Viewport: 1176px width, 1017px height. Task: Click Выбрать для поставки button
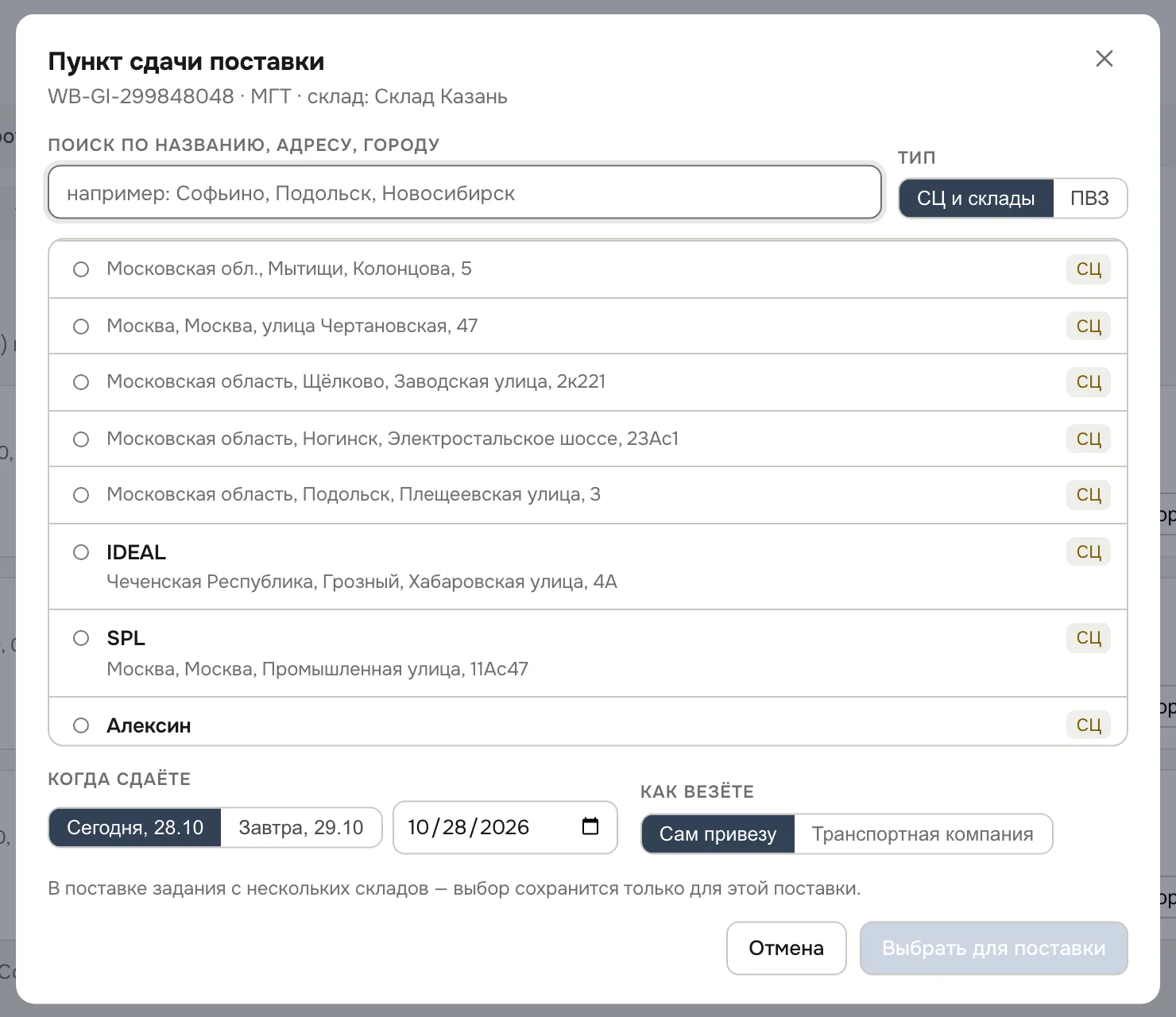pyautogui.click(x=994, y=948)
